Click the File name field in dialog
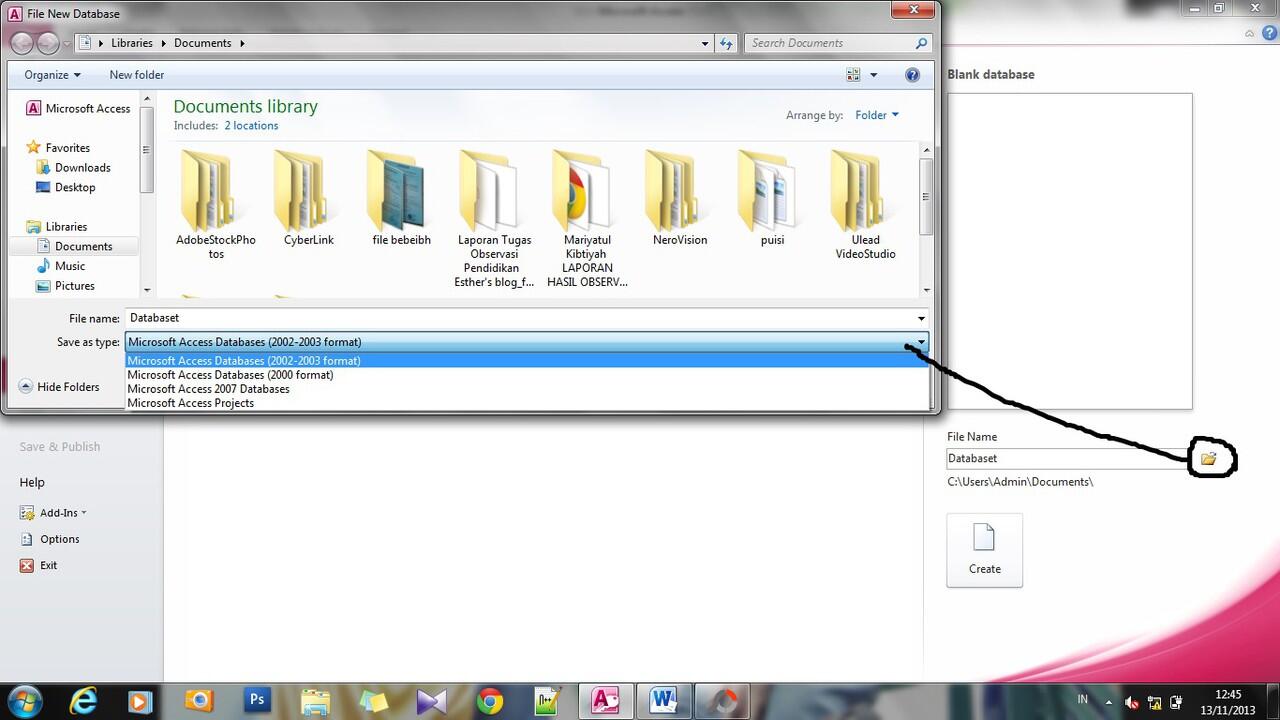This screenshot has height=720, width=1280. [520, 318]
